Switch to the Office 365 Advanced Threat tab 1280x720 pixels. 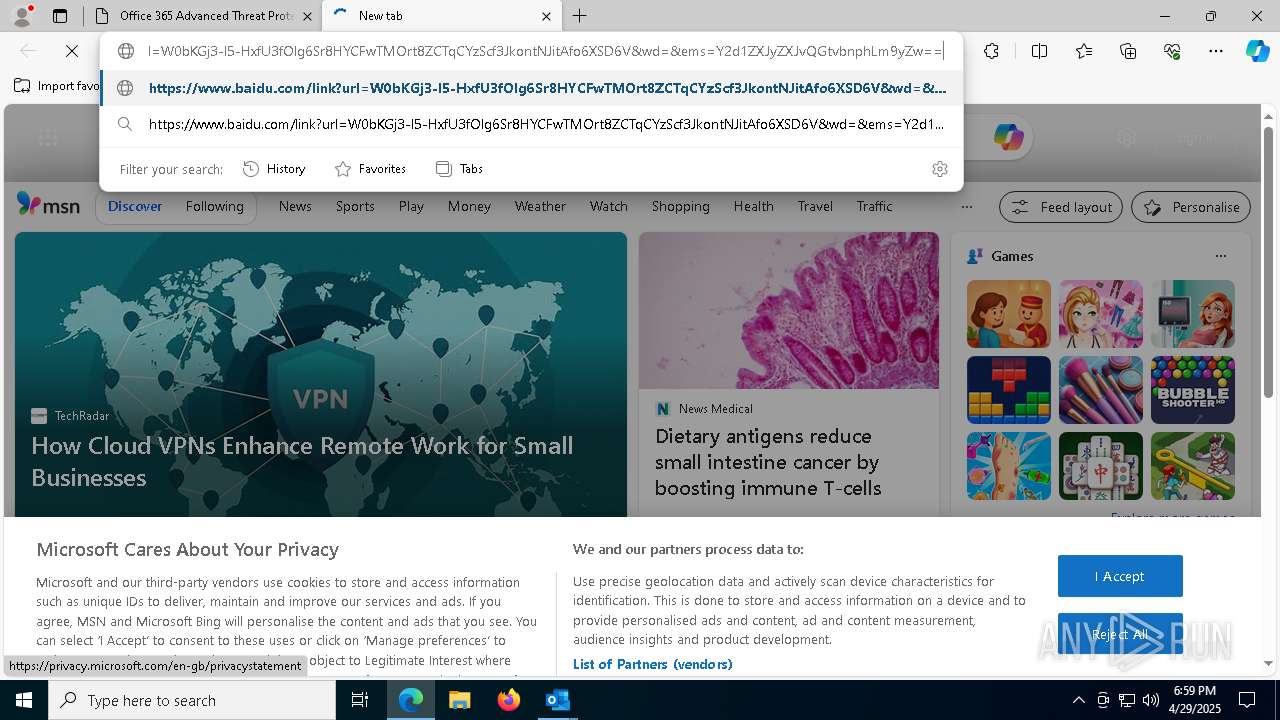(203, 16)
